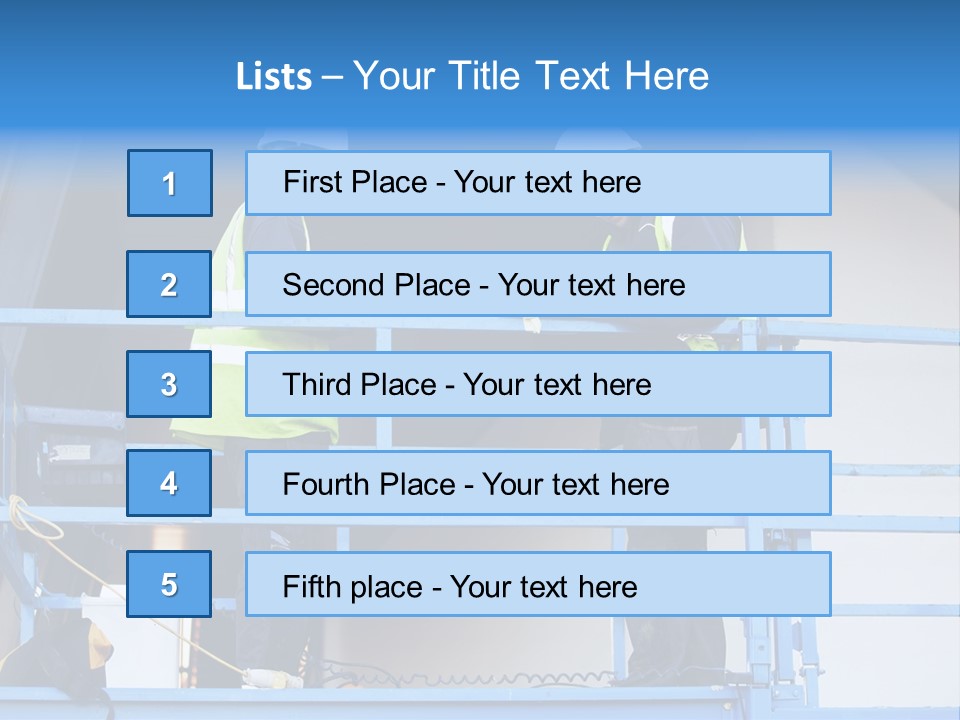Select the number 2 square

[169, 284]
